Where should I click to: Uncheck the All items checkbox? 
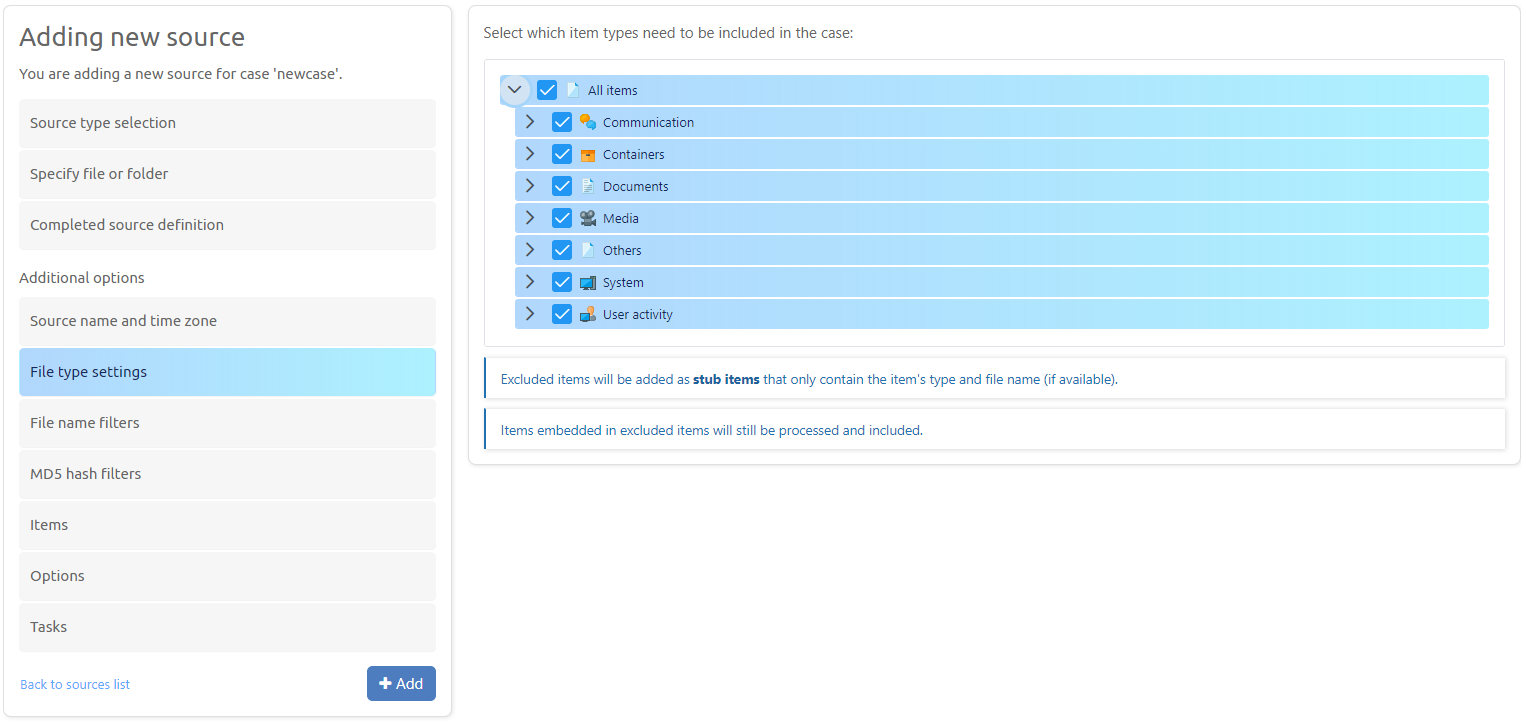pos(547,89)
